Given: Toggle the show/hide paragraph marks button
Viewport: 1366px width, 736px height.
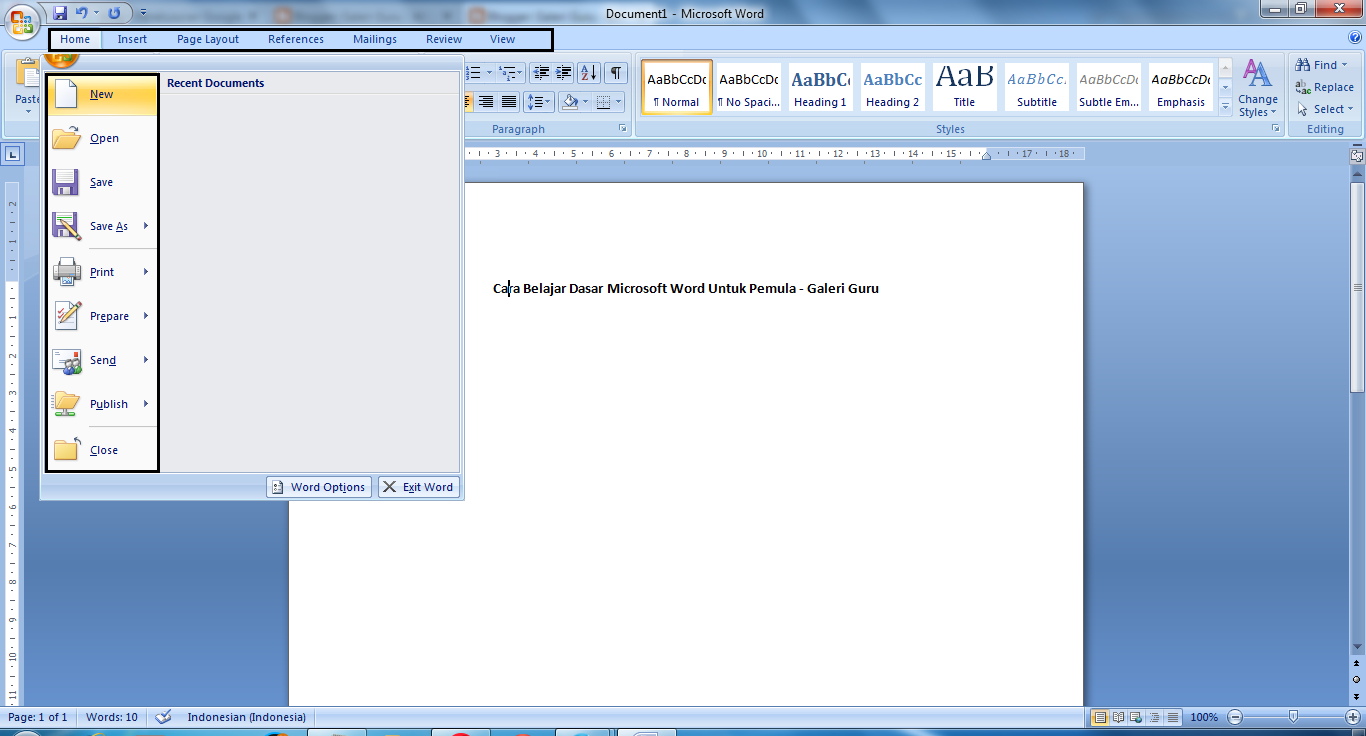Looking at the screenshot, I should click(x=616, y=72).
